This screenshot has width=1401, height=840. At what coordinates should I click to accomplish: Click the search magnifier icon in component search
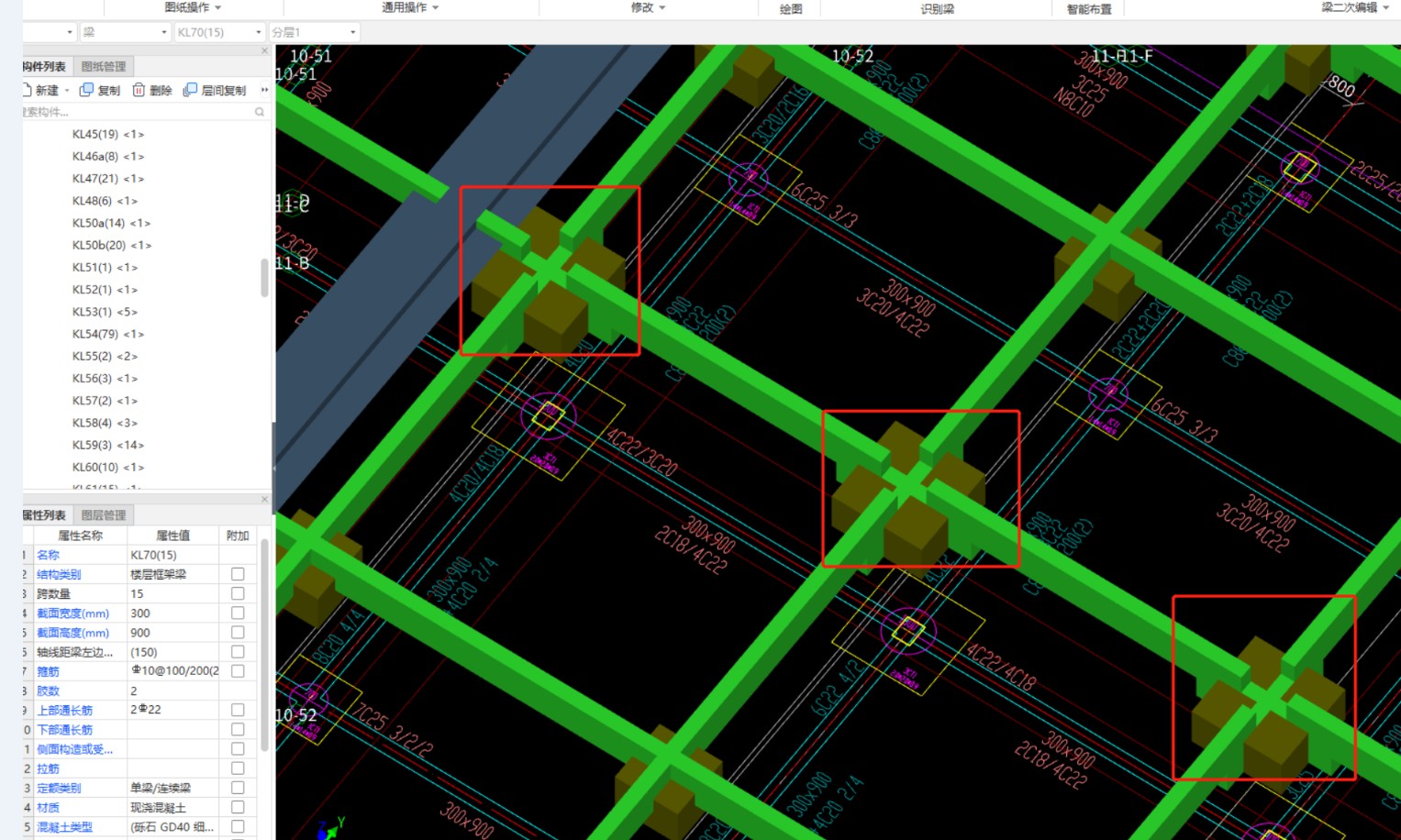(260, 112)
